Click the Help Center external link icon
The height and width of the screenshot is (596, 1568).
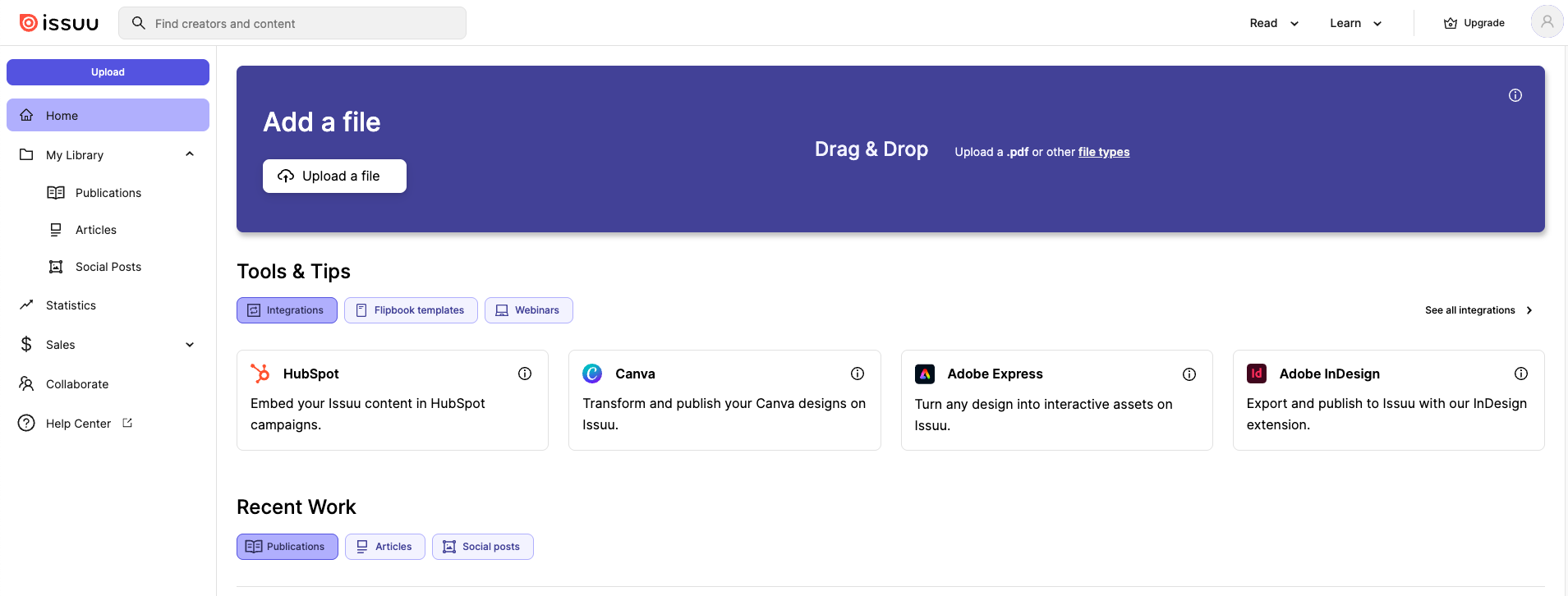[127, 423]
